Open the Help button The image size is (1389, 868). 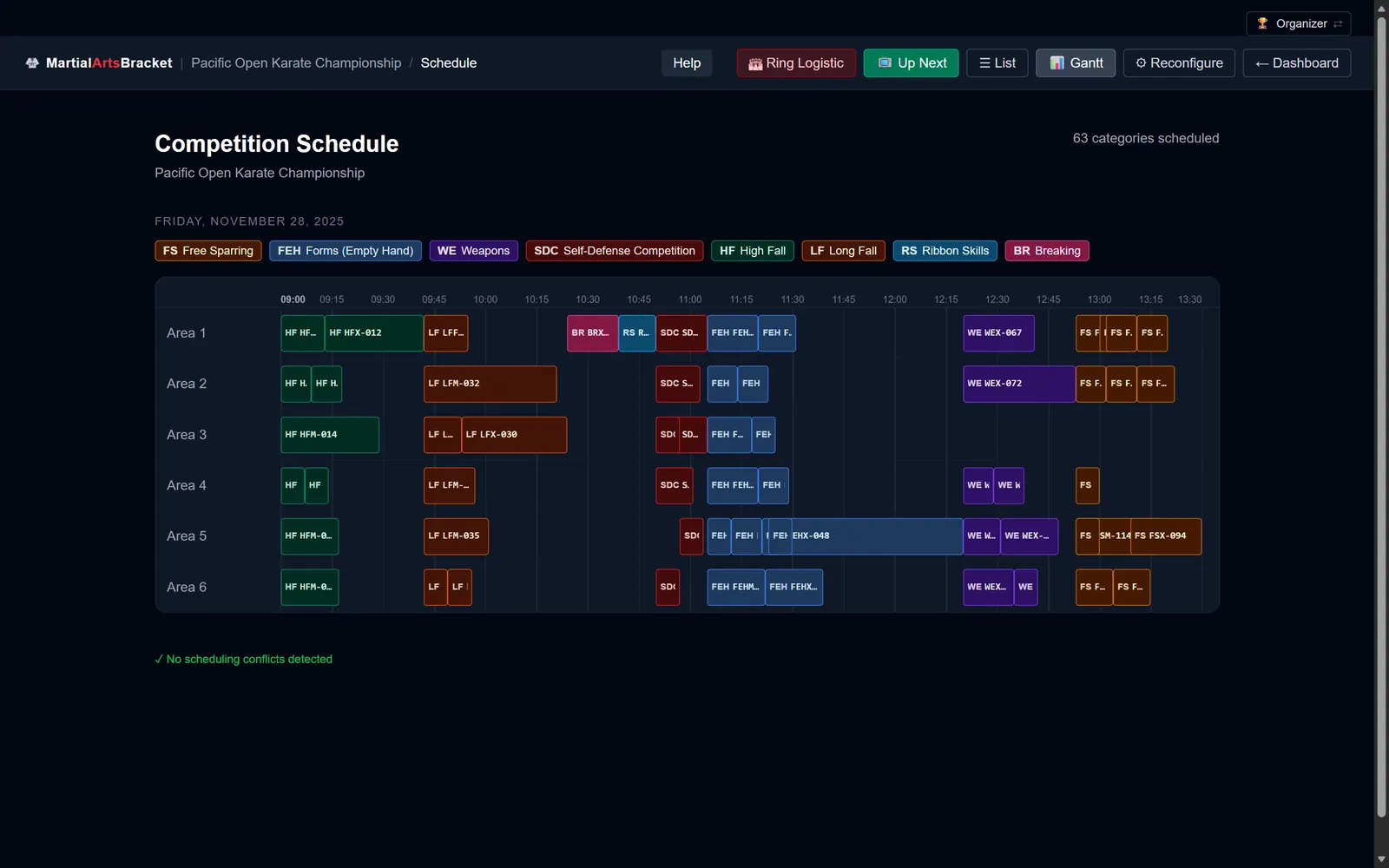687,63
